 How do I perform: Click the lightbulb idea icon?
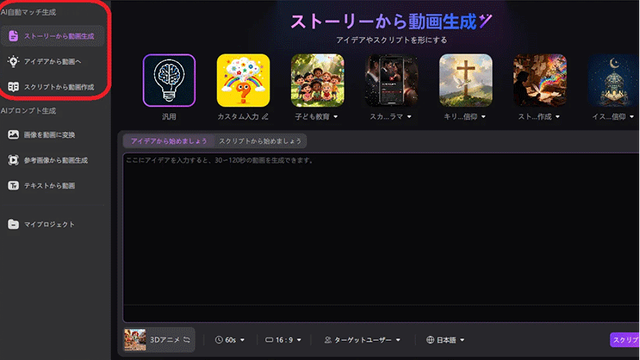click(x=13, y=62)
